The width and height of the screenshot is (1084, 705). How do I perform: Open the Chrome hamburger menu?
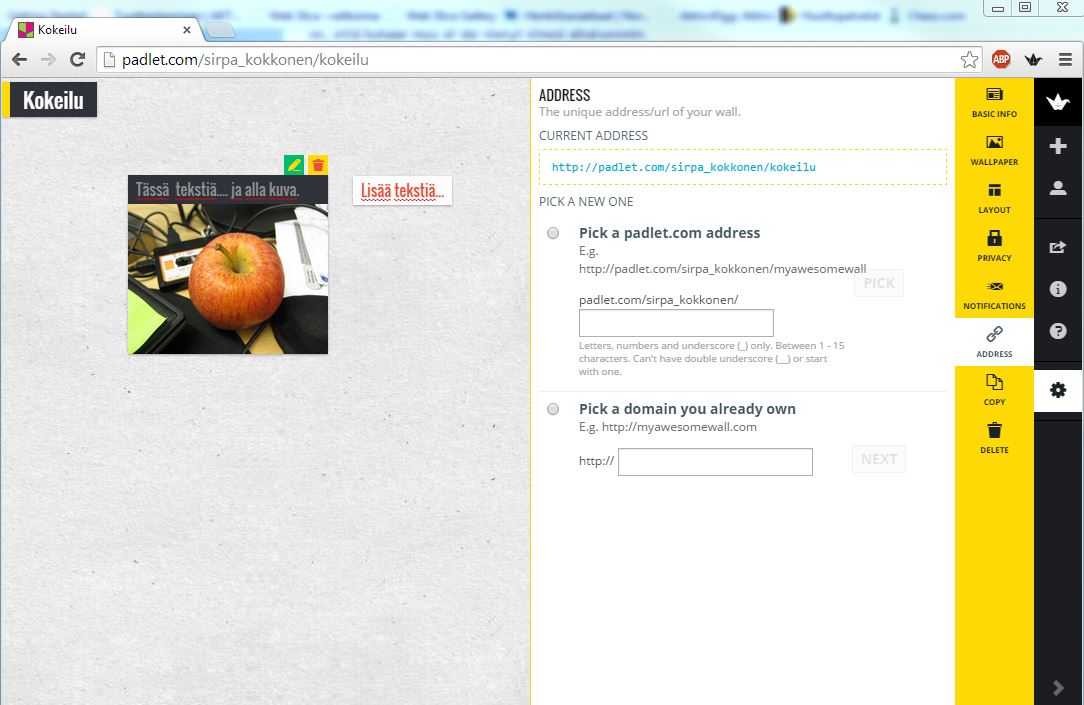point(1066,60)
